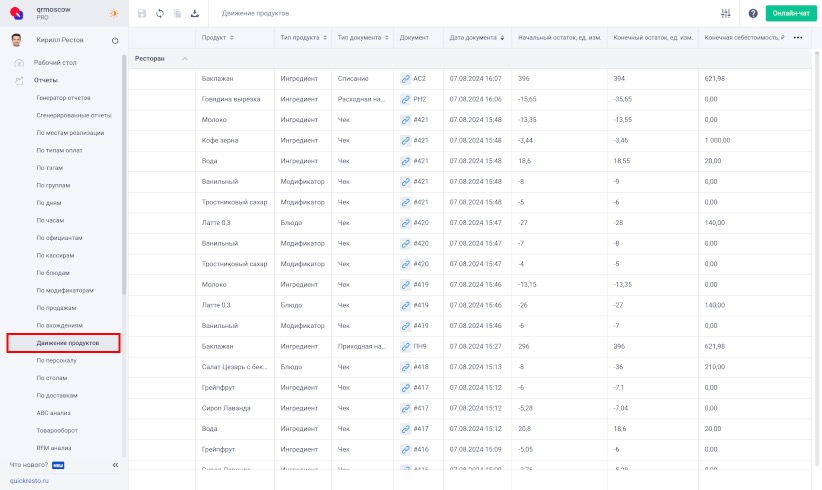Open По официантам report
Screen dimensions: 822x490
pos(59,238)
